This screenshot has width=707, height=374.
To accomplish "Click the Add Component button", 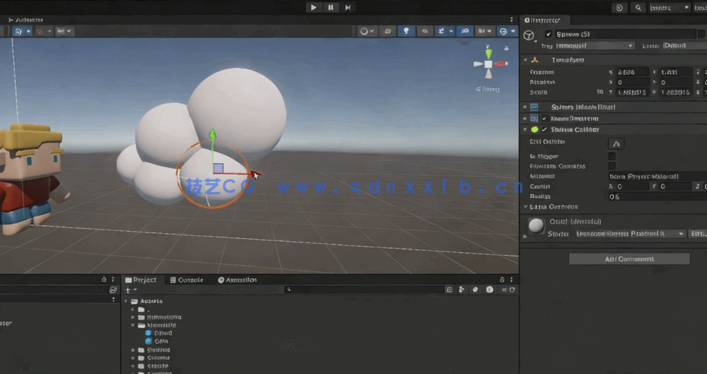I will click(x=629, y=259).
